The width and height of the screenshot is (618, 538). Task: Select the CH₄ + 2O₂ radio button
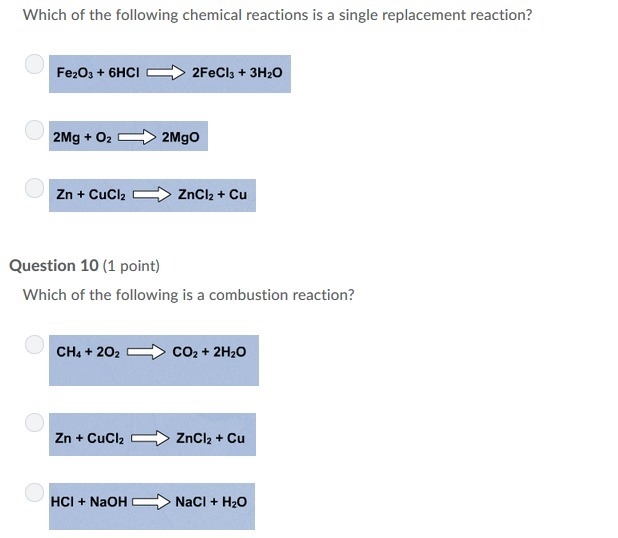34,344
